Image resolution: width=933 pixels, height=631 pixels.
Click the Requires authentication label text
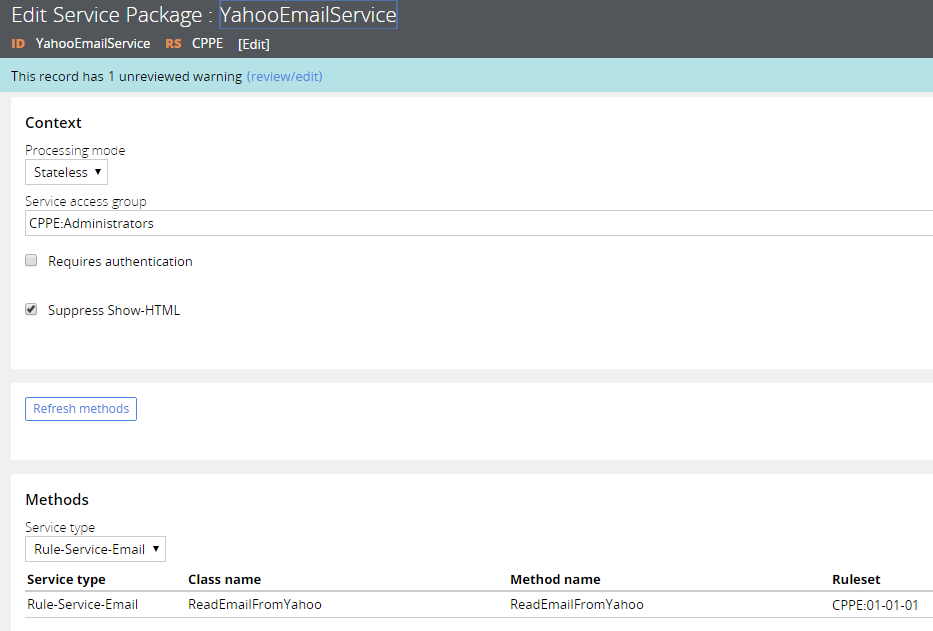point(120,261)
